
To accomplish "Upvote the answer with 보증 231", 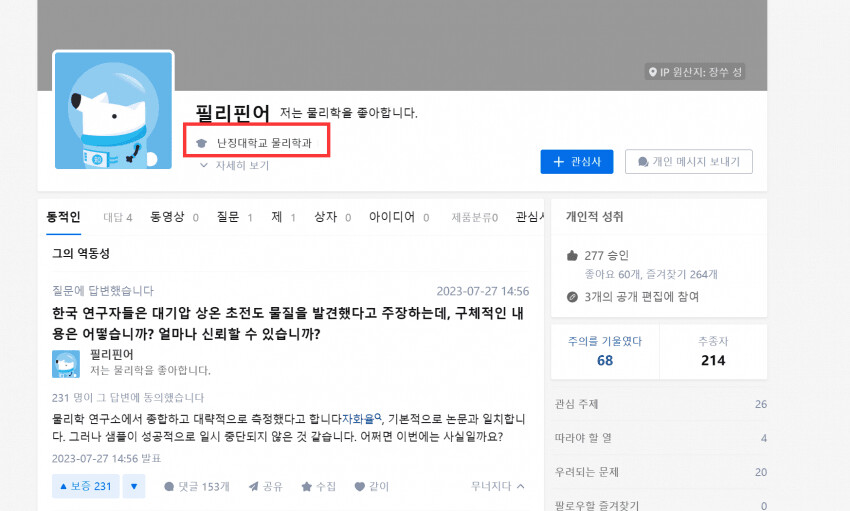I will pyautogui.click(x=86, y=486).
